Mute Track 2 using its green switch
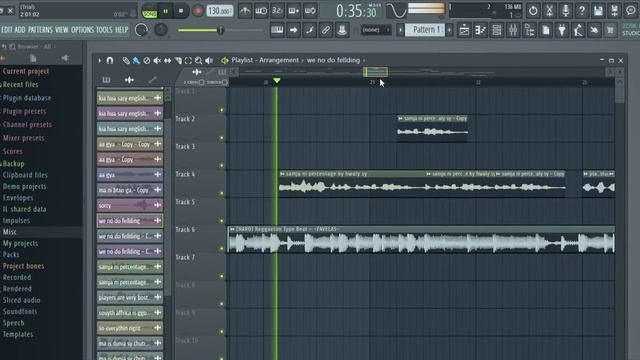Screen dimensions: 640x360 [x=222, y=138]
